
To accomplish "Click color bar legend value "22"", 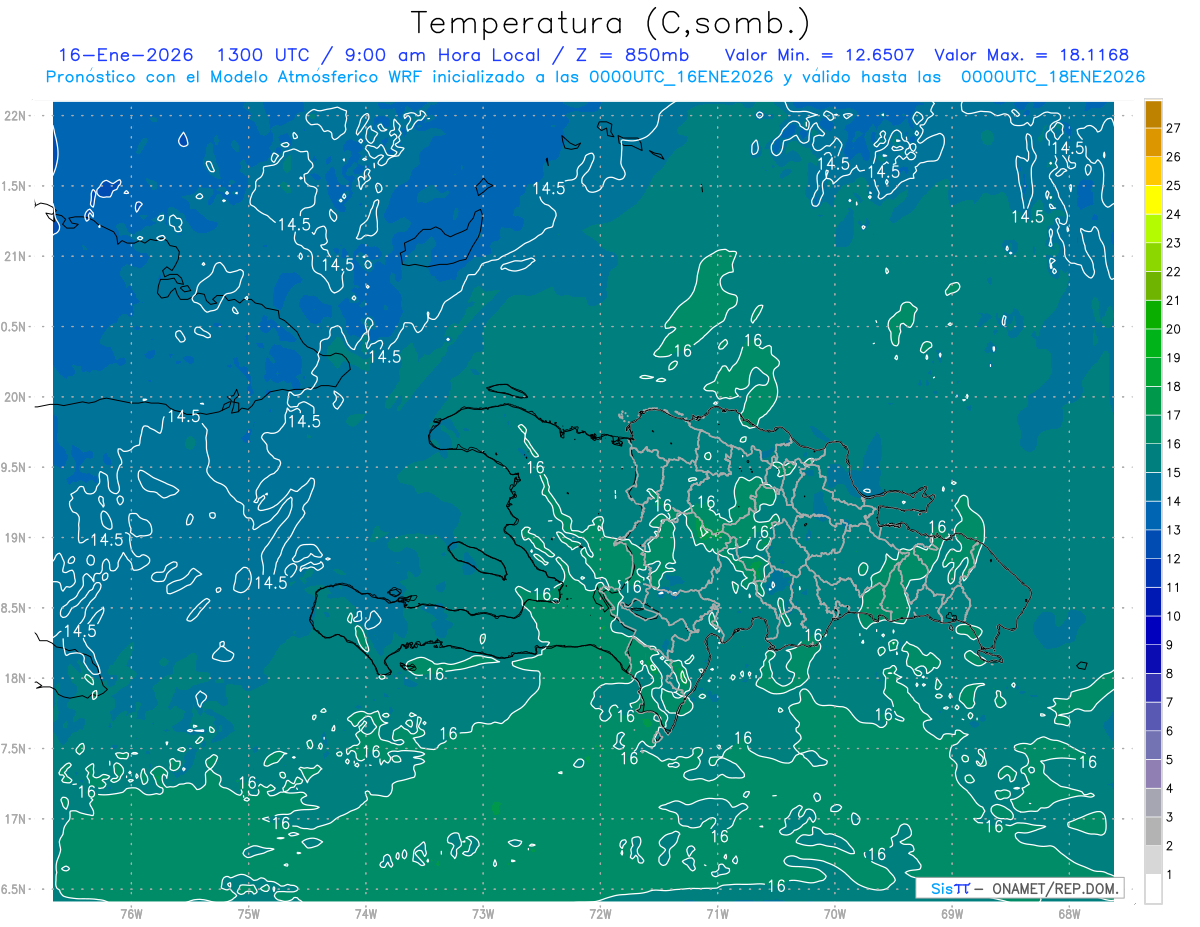I will 1174,272.
